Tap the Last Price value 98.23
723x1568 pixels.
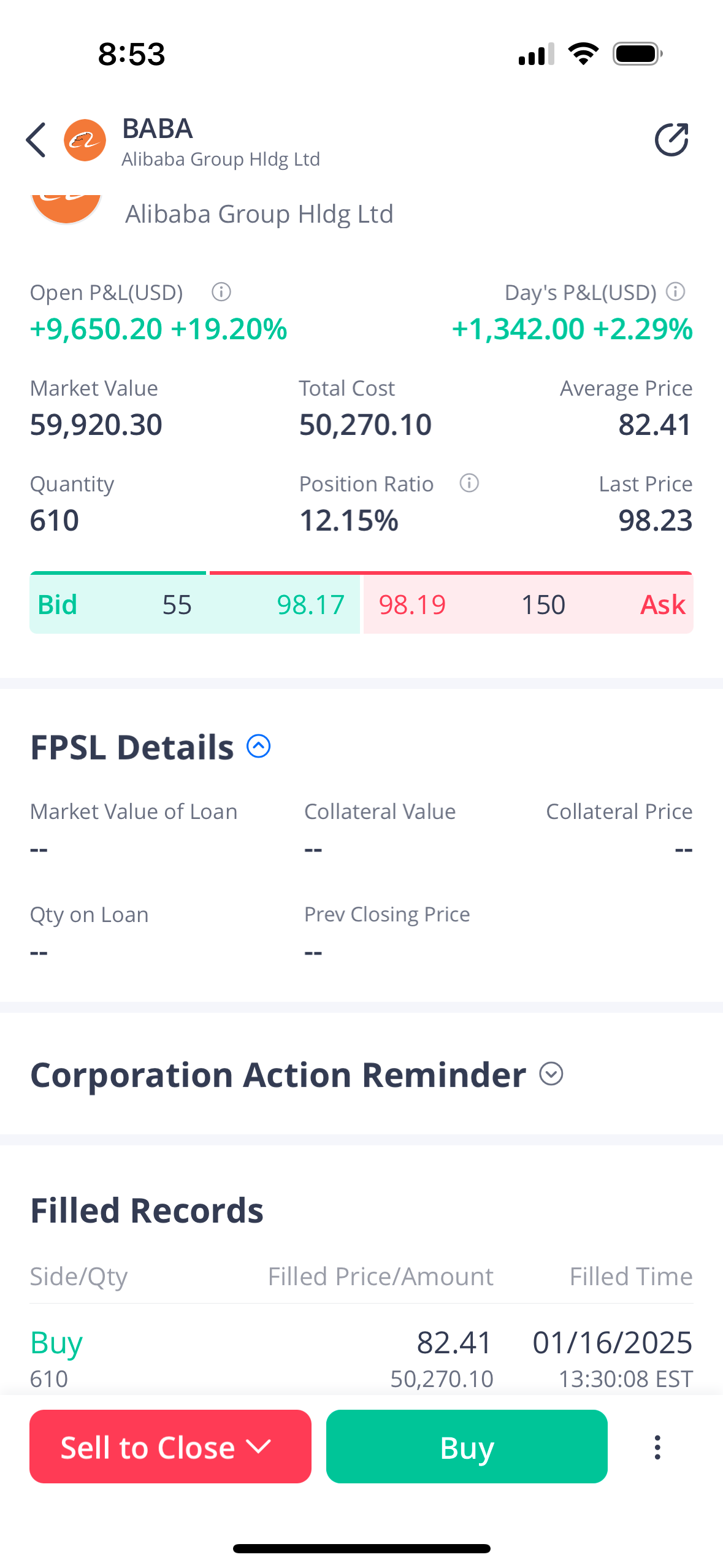point(655,520)
